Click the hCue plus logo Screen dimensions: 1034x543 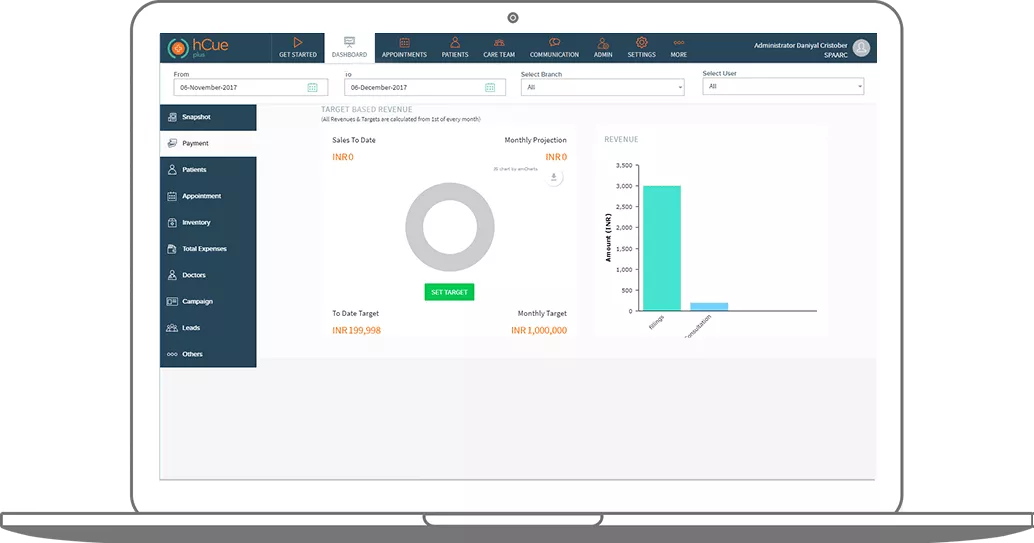198,48
